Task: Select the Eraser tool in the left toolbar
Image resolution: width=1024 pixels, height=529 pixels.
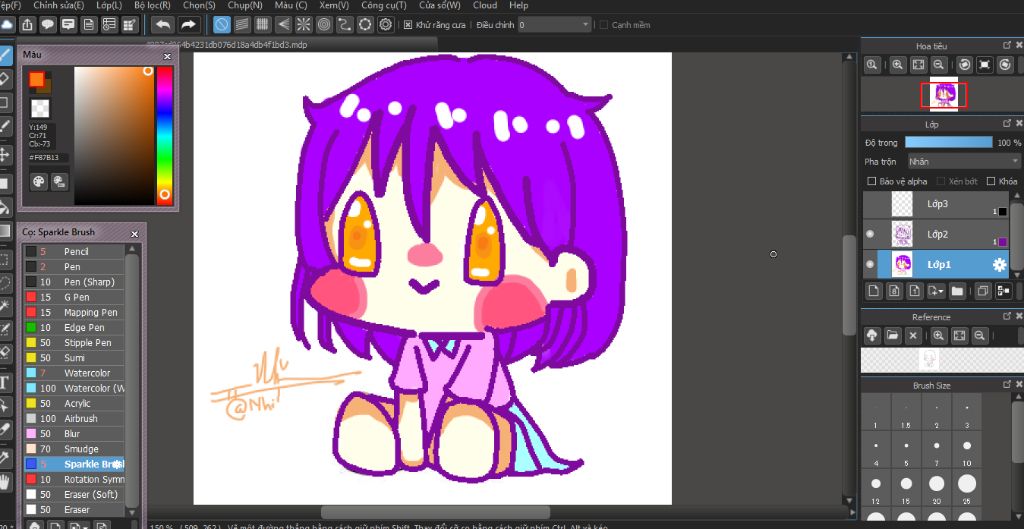Action: coord(5,79)
